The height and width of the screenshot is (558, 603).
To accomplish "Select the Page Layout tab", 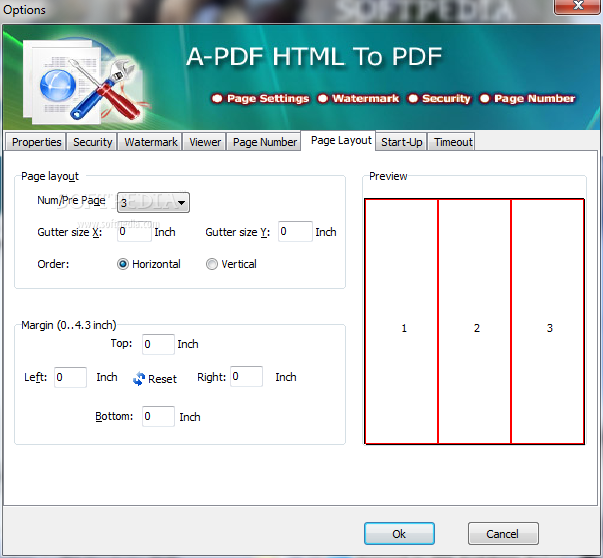I will tap(338, 140).
